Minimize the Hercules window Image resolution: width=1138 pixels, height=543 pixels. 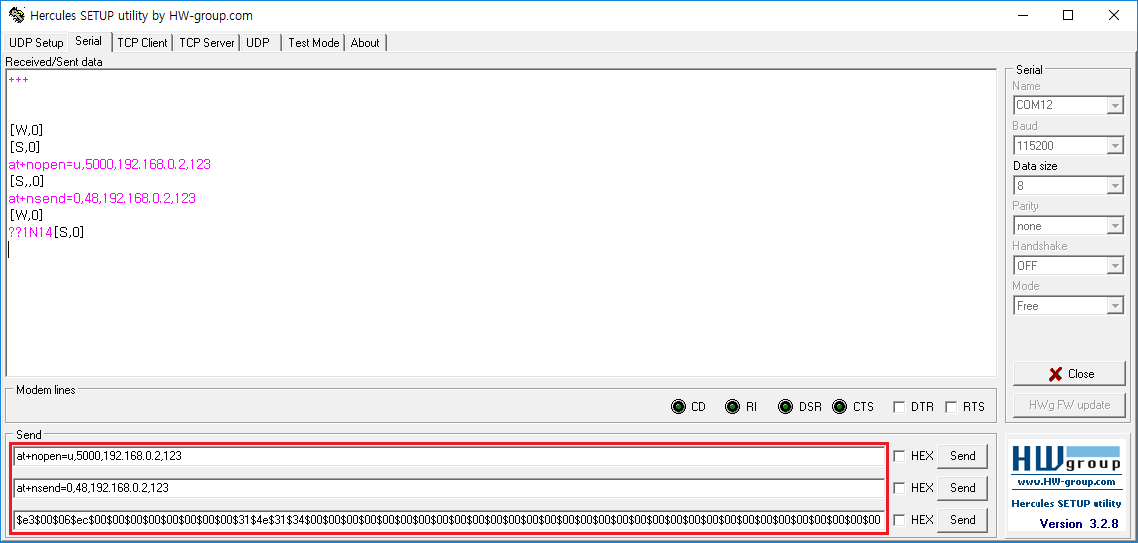(1023, 15)
